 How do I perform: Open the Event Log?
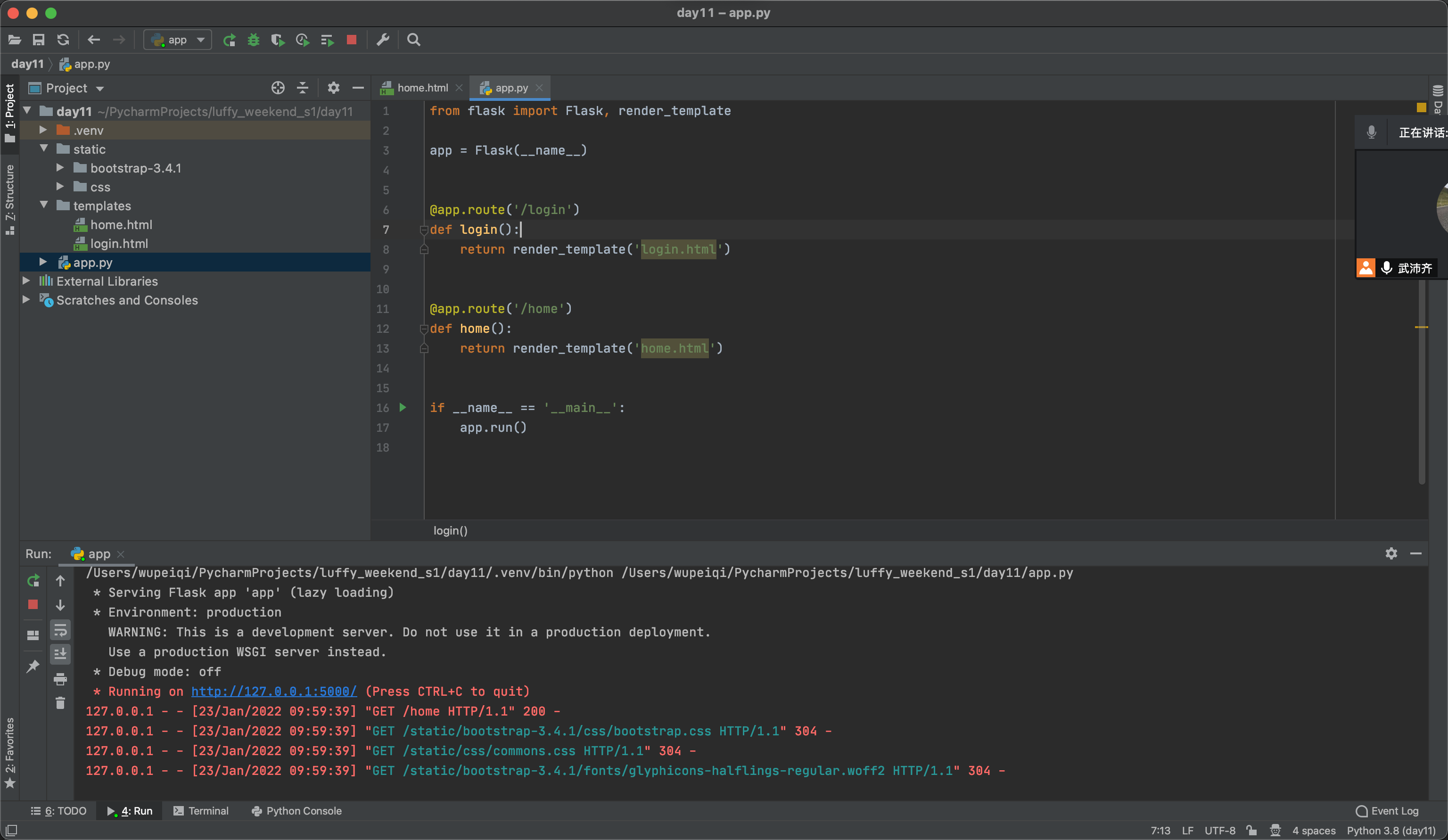1387,811
